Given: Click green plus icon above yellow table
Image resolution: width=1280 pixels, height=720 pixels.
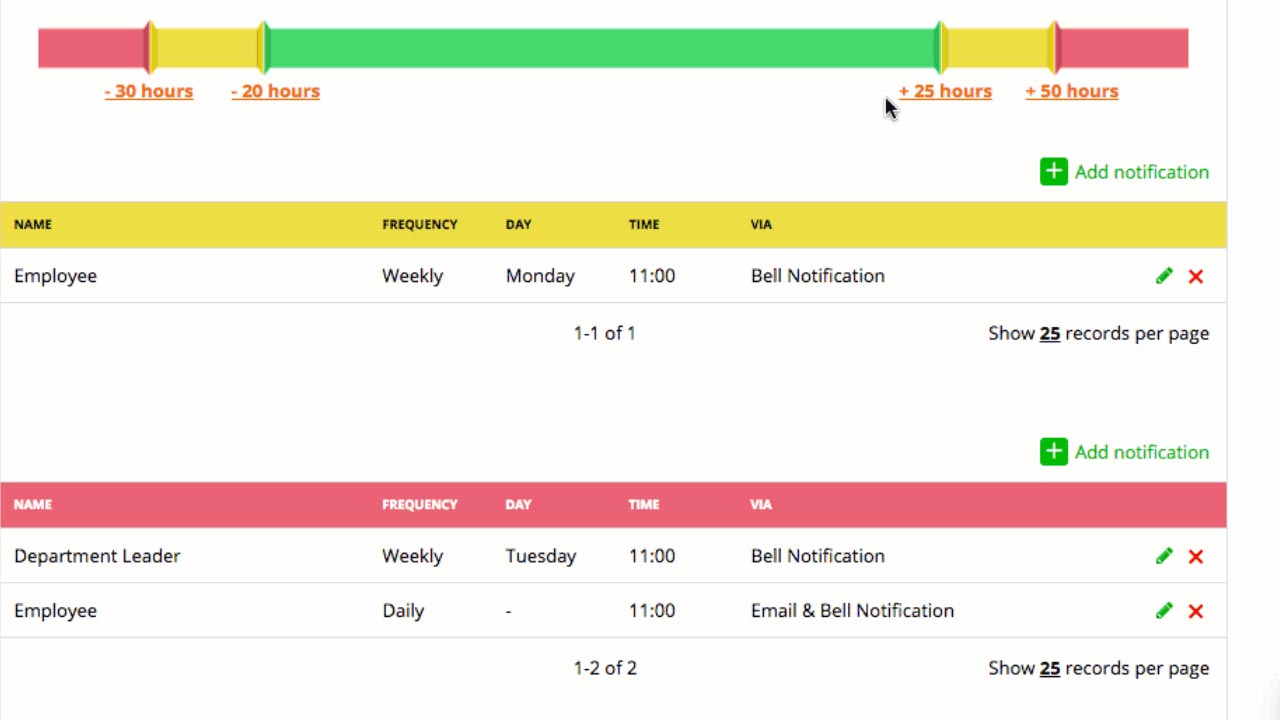Looking at the screenshot, I should click(x=1054, y=172).
